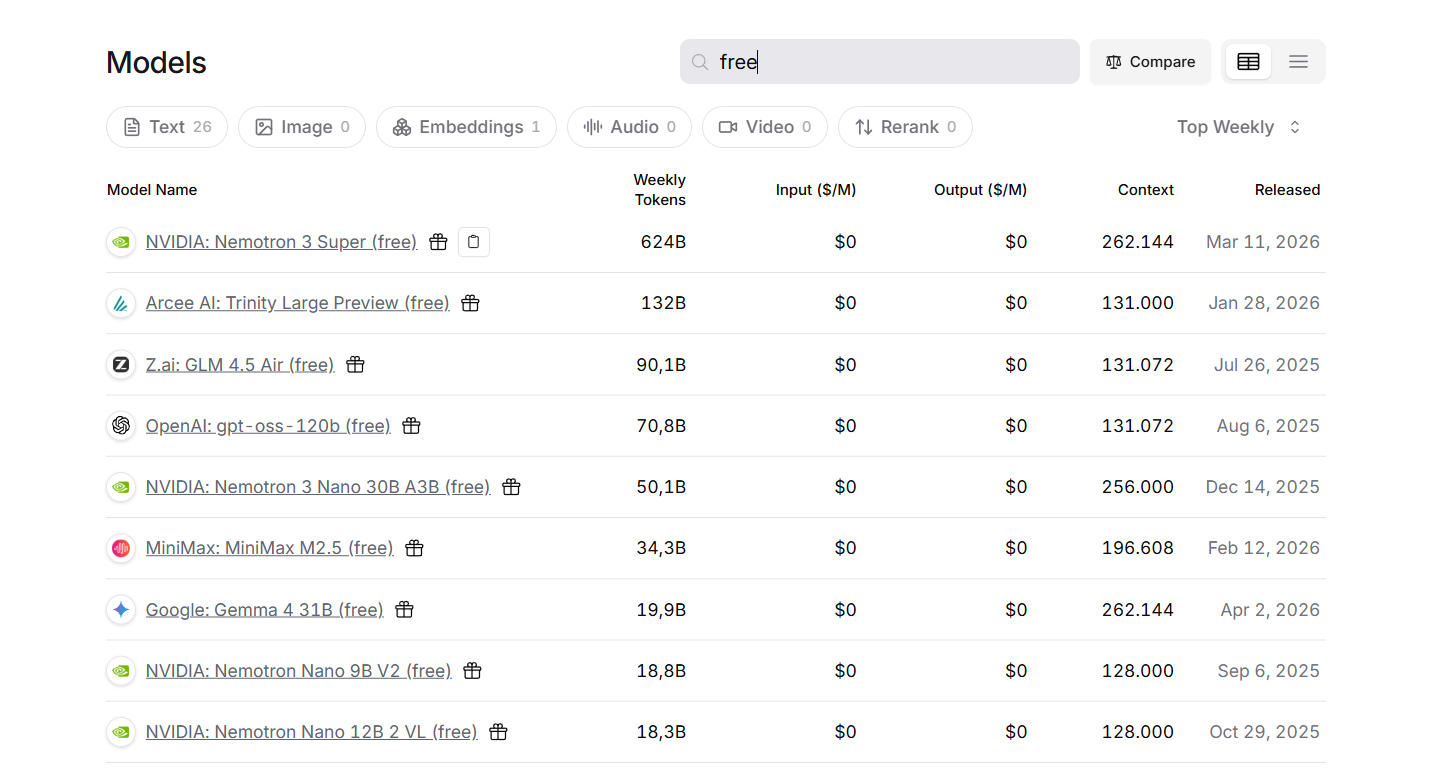Open the Top Weekly sort dropdown
1441x775 pixels.
tap(1238, 127)
